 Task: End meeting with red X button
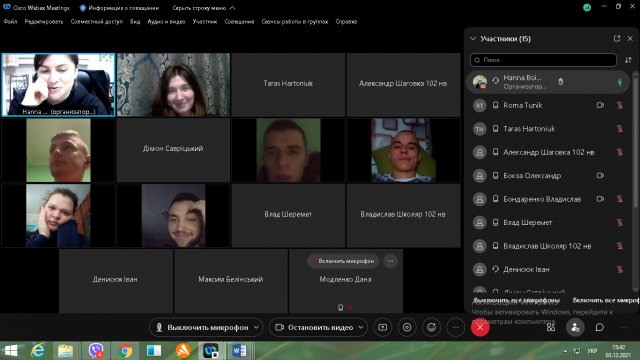coord(480,327)
